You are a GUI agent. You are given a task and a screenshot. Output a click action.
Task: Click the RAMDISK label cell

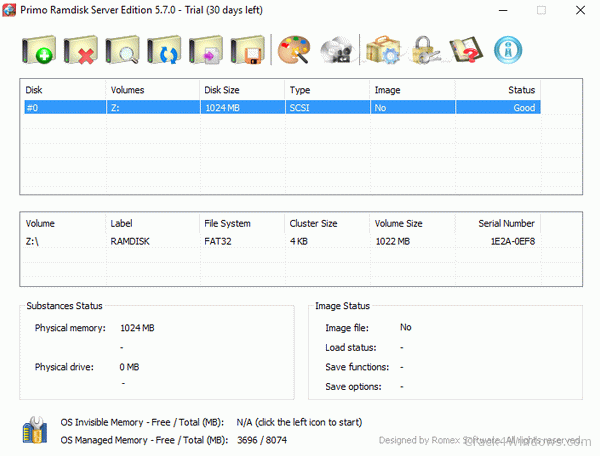click(130, 241)
